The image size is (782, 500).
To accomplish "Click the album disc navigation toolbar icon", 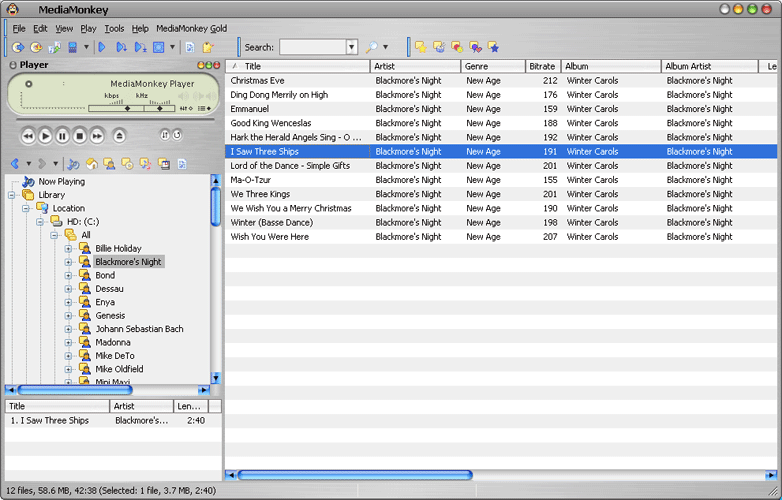I will (x=127, y=164).
